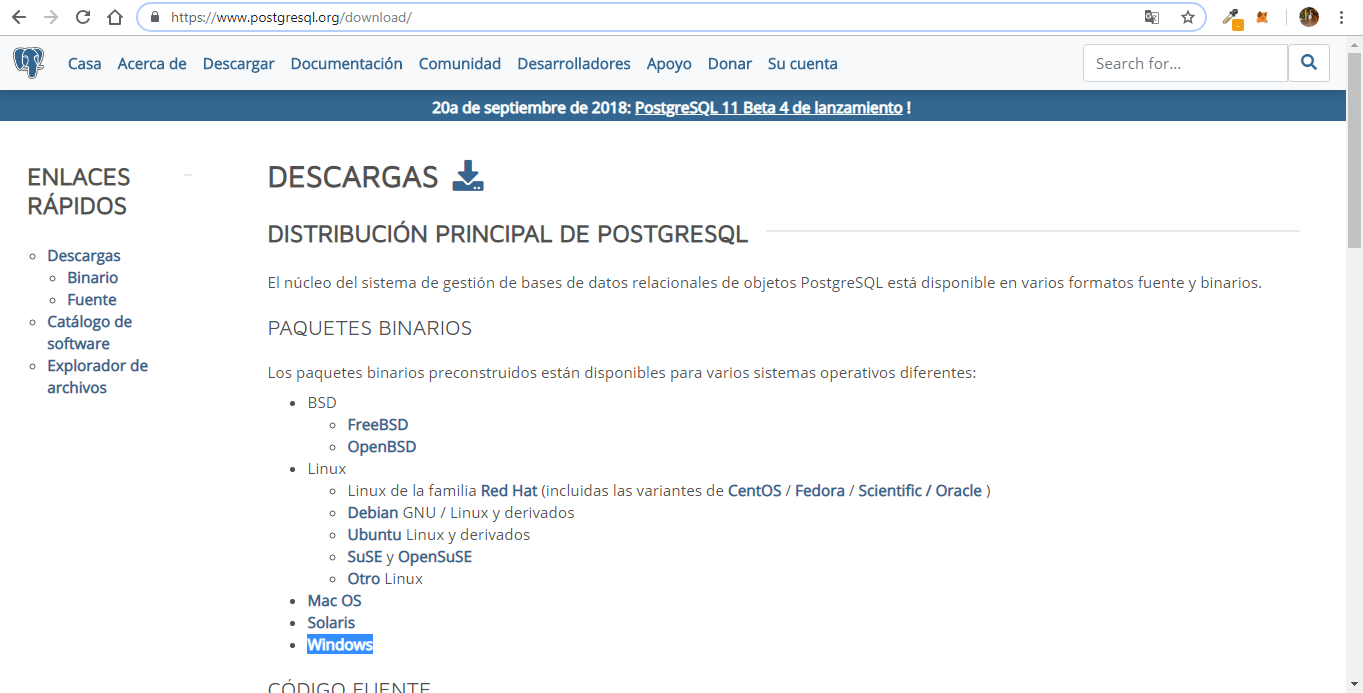The image size is (1363, 693).
Task: Reload the page with the refresh icon
Action: tap(83, 17)
